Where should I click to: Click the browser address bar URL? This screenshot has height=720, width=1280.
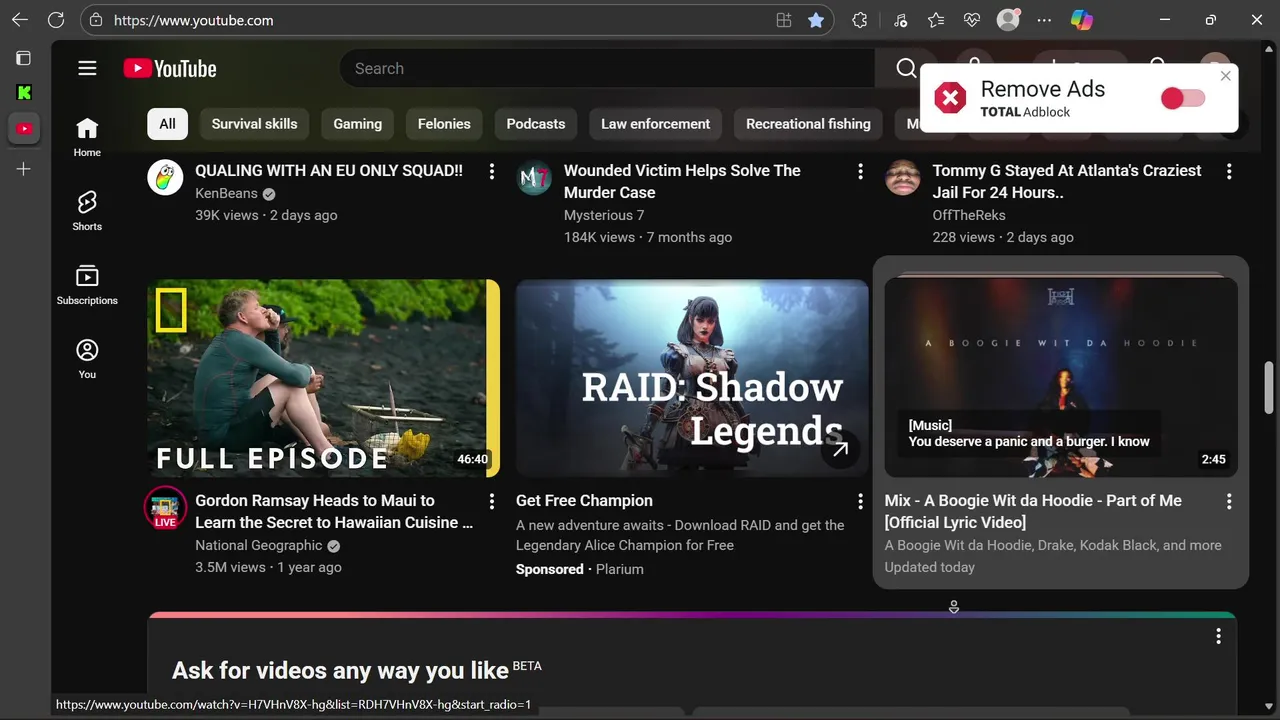(193, 20)
